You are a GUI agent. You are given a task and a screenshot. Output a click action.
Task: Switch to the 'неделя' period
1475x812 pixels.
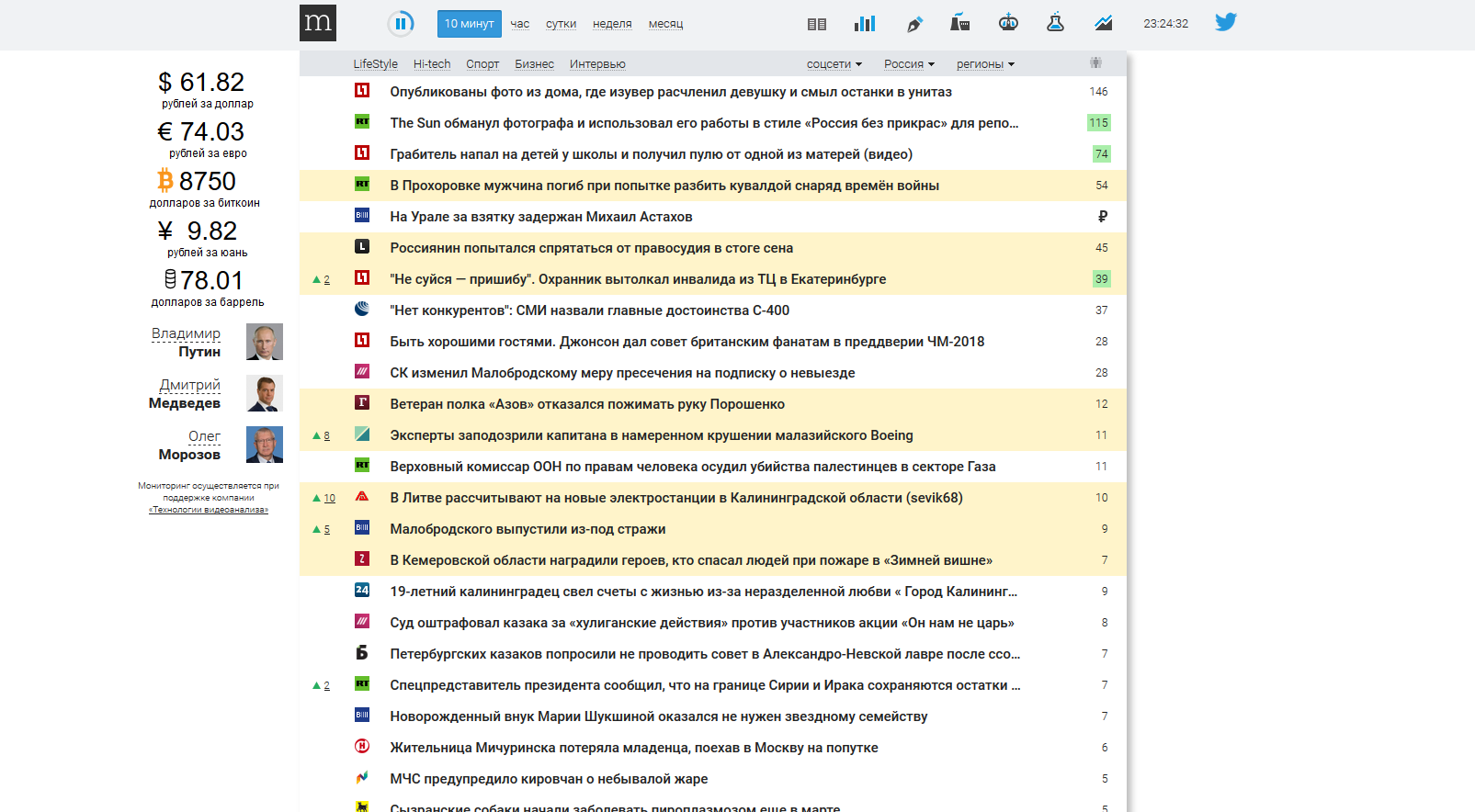pos(613,24)
